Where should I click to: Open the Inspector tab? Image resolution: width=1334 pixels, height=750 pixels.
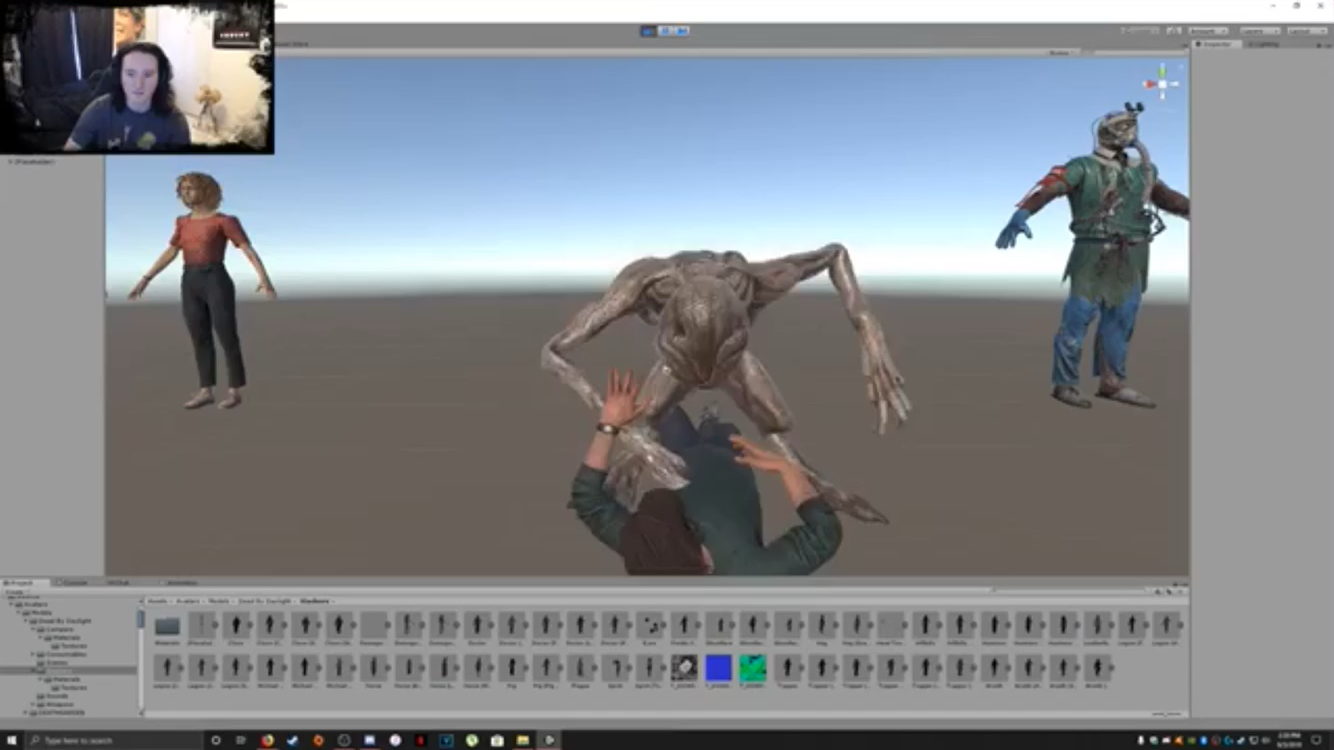[1218, 44]
